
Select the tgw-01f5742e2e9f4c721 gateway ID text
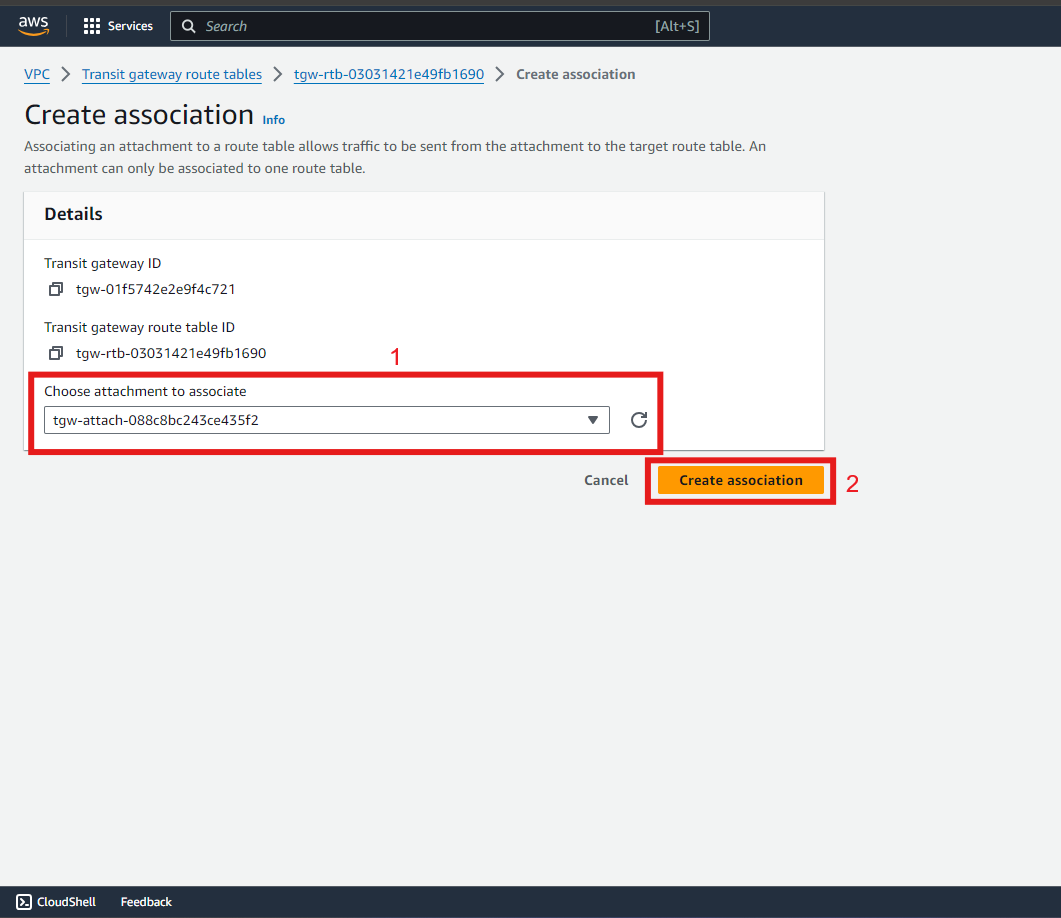(156, 290)
